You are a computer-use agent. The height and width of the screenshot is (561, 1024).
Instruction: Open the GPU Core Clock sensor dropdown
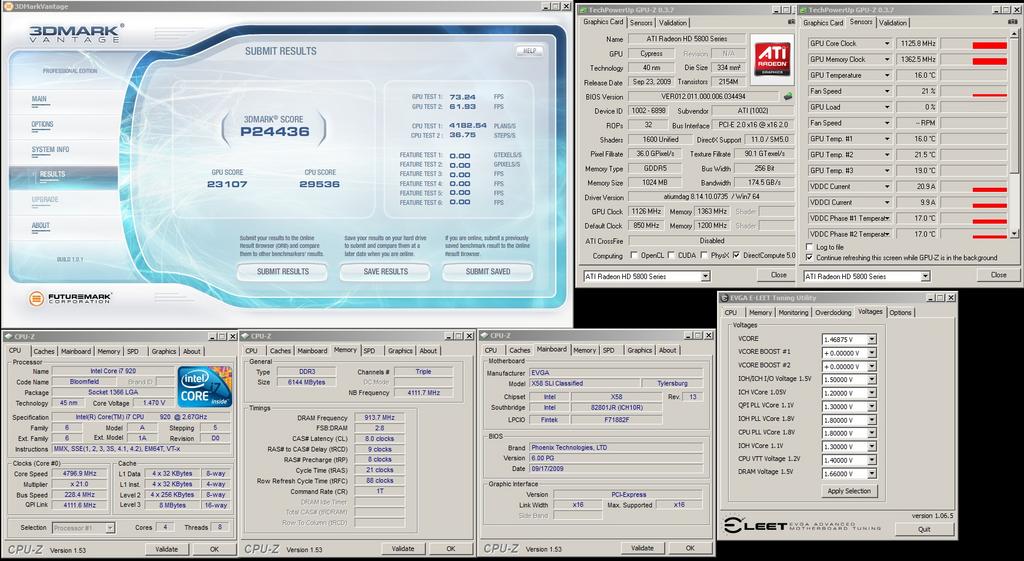point(887,44)
